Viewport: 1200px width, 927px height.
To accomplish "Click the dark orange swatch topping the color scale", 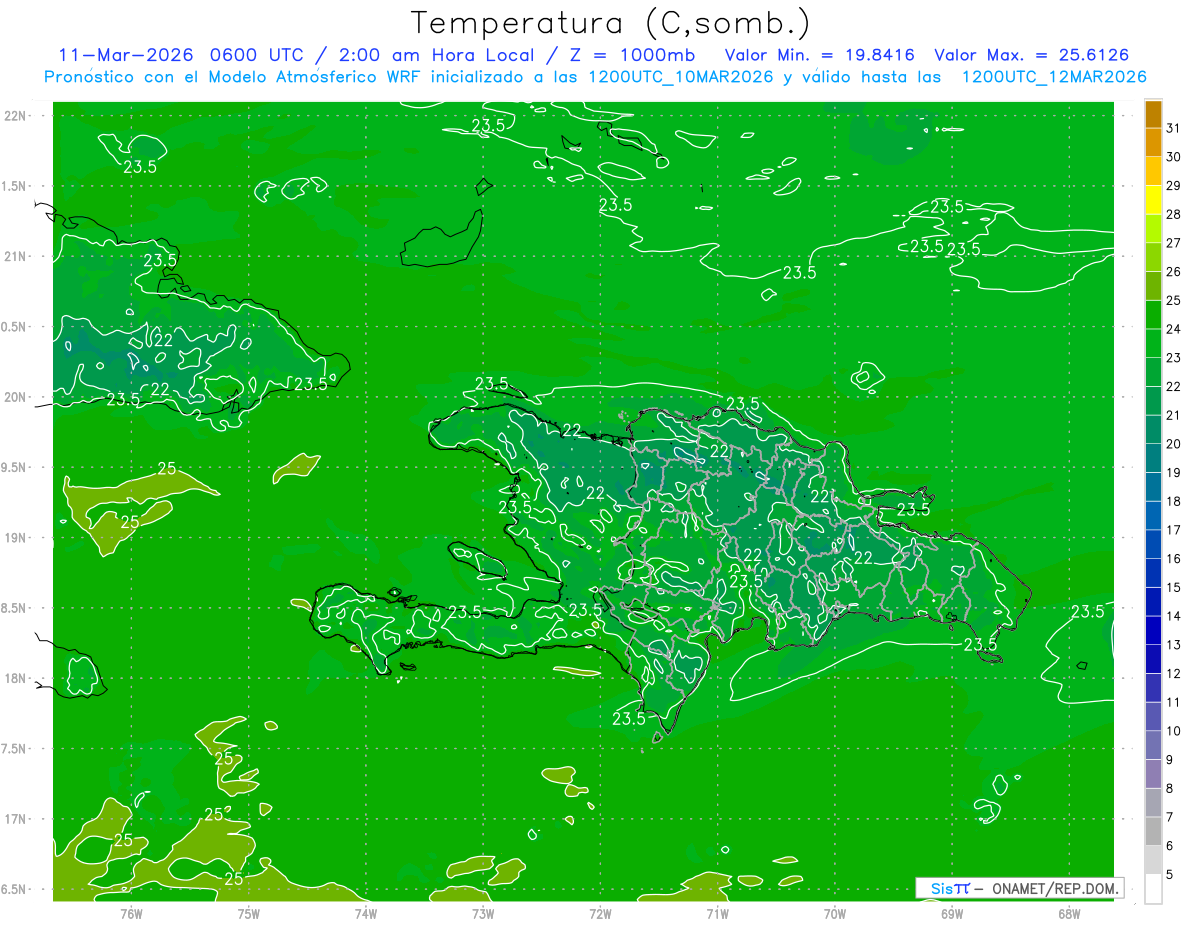I will (1153, 113).
